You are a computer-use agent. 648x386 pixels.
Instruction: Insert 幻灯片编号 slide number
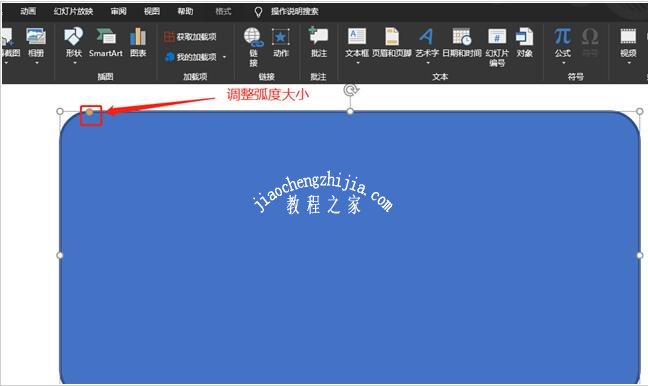pos(497,47)
